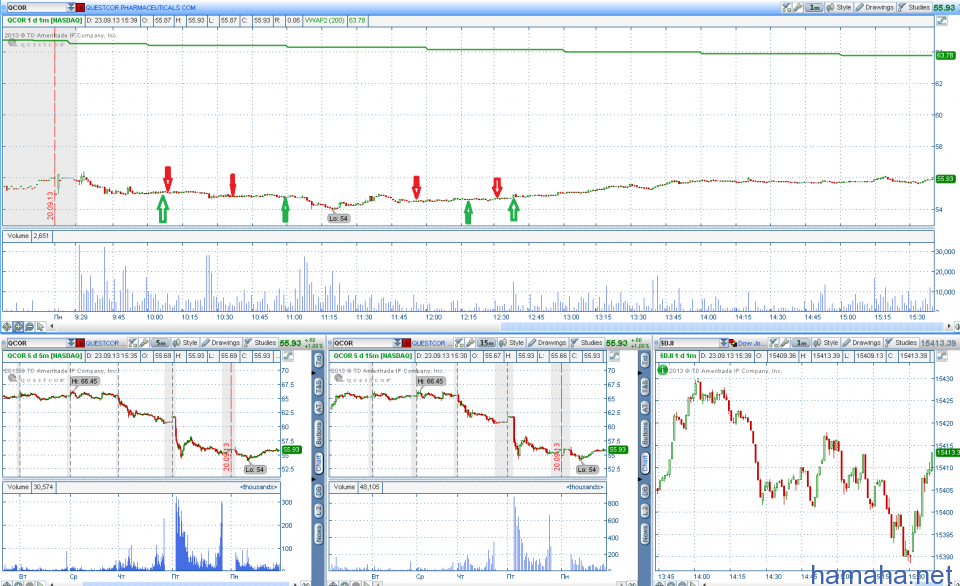The height and width of the screenshot is (586, 960).
Task: Click $DJI 1 d 1m chart label
Action: tap(679, 356)
